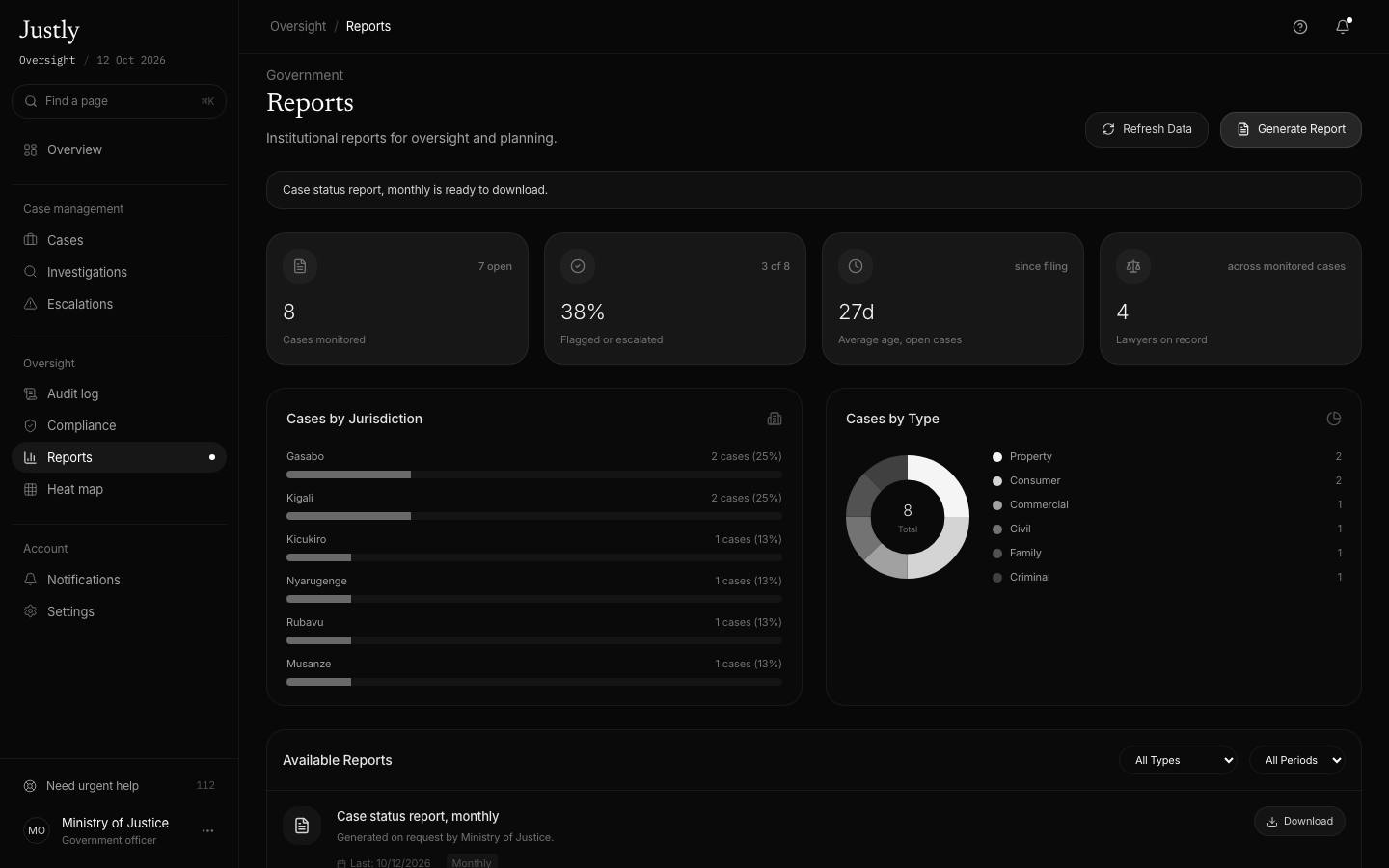Open Cases in the sidebar
1389x868 pixels.
[x=120, y=240]
